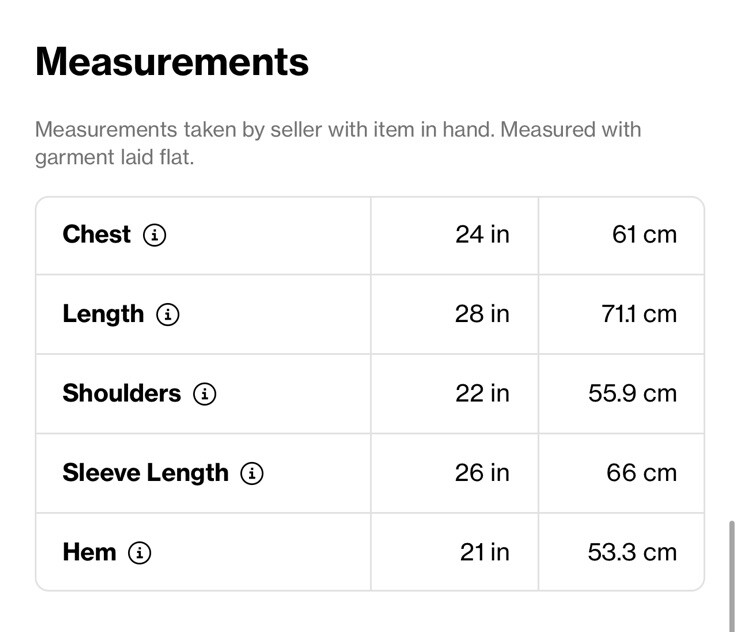Open the Chest measurement info icon
740x632 pixels.
(x=155, y=235)
